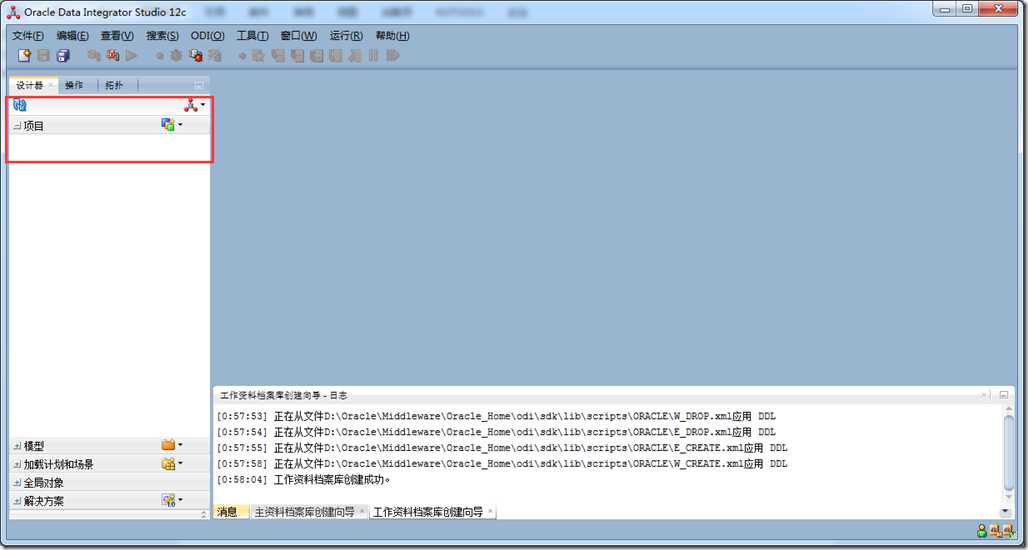1028x550 pixels.
Task: Open the 文件(F) menu
Action: [28, 36]
